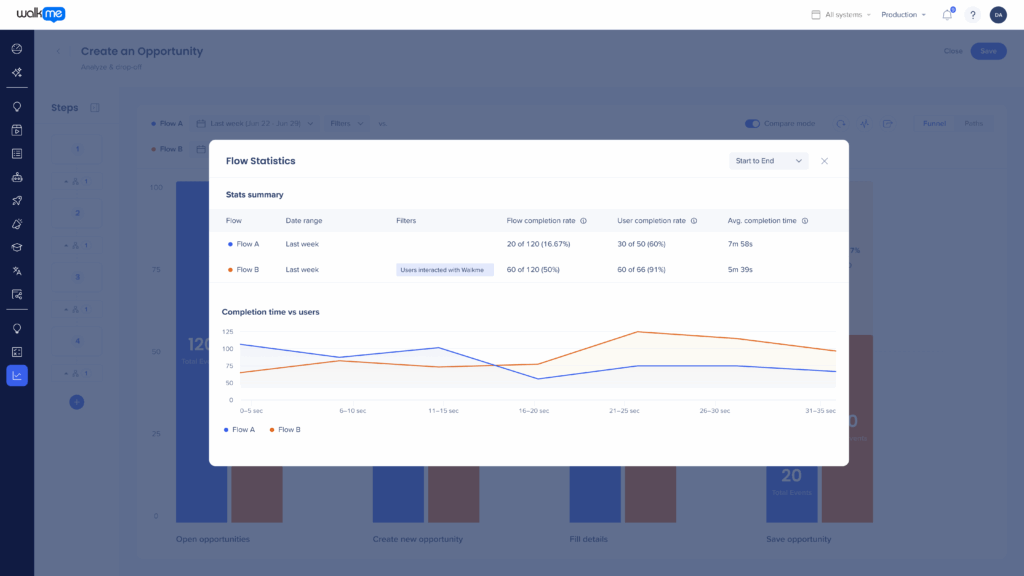
Task: Expand the branch under step 2
Action: coord(76,246)
